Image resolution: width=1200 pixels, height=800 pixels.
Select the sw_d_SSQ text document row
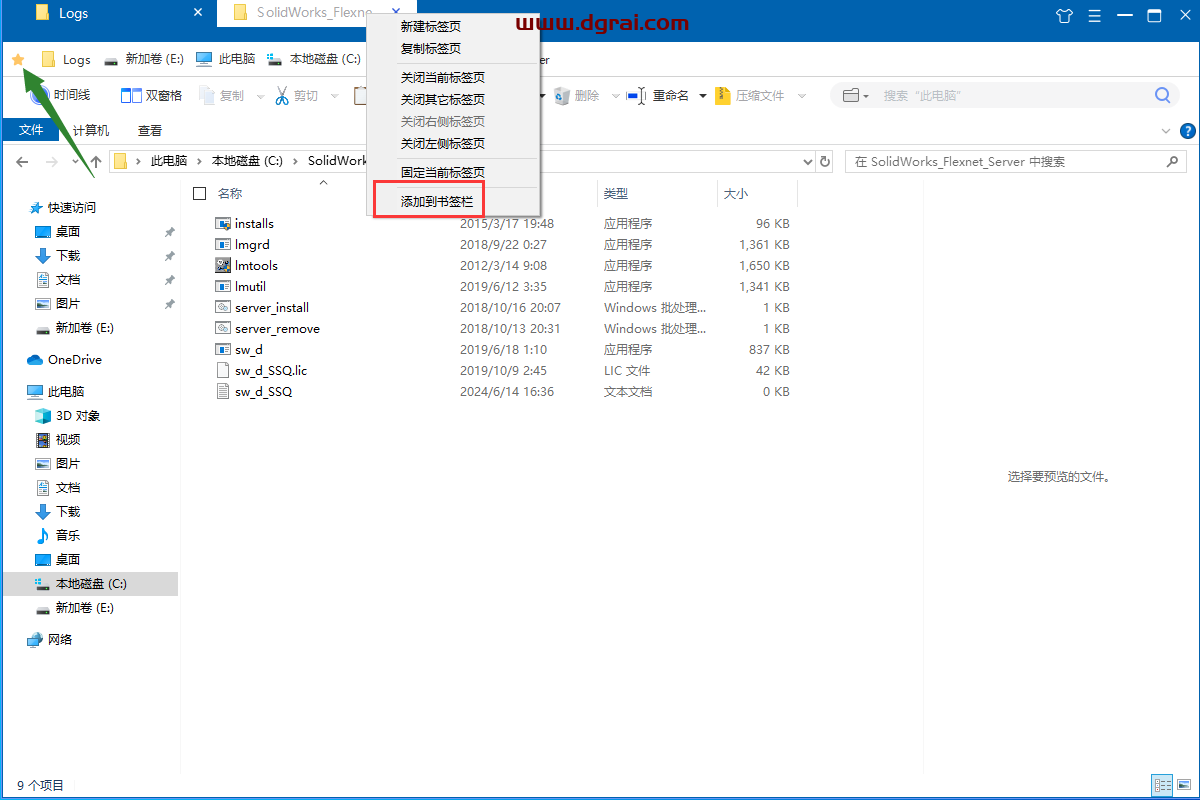[x=503, y=392]
